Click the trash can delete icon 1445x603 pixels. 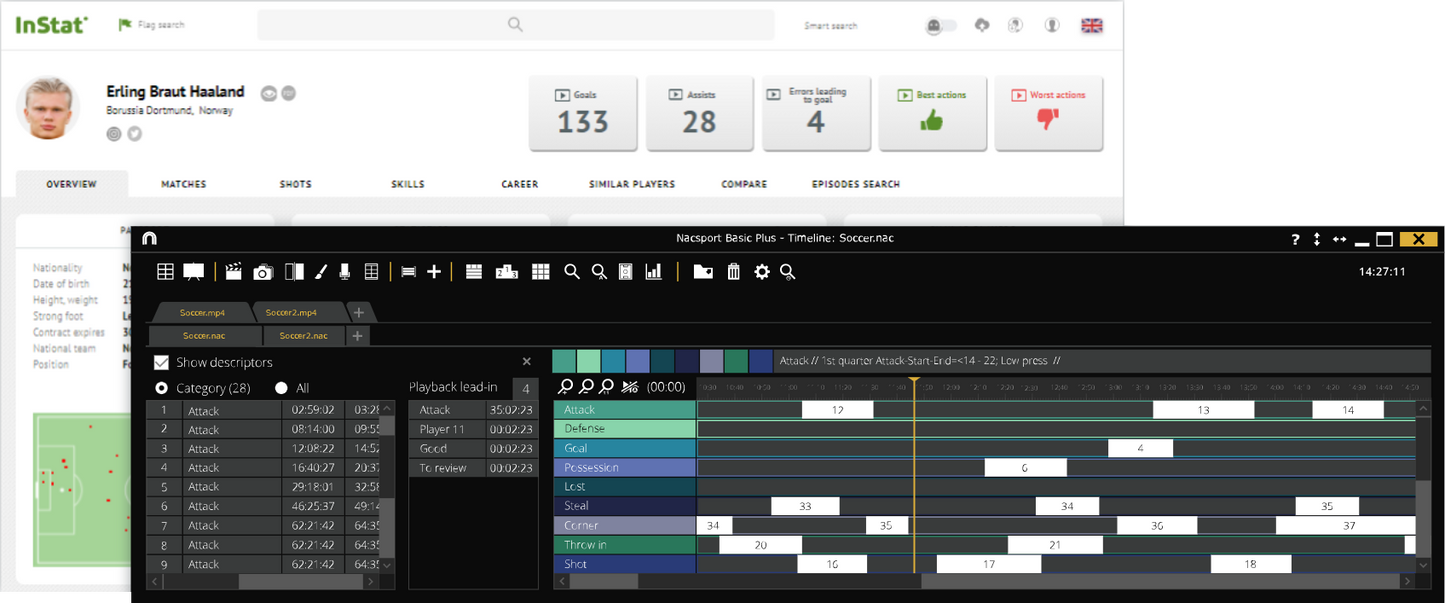pos(733,272)
